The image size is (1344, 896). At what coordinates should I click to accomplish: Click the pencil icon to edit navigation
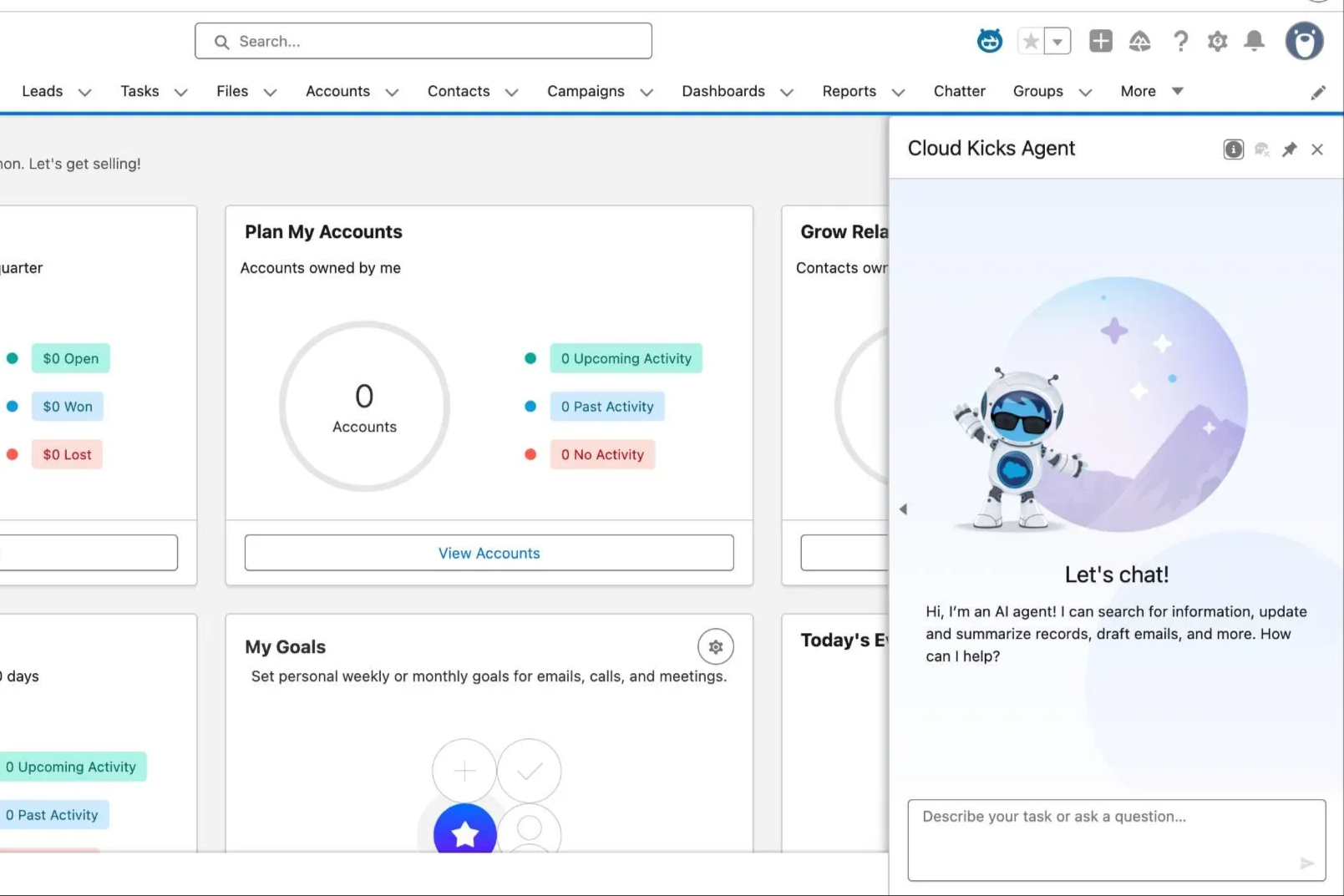[1318, 93]
